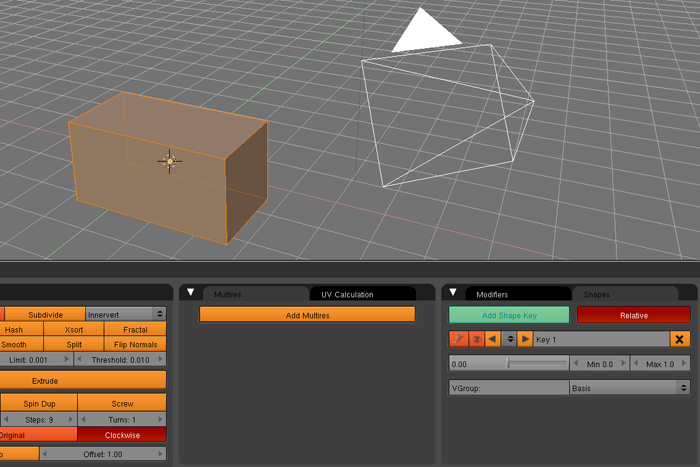Click the Fractal button
Screen dimensions: 700x467
(135, 329)
